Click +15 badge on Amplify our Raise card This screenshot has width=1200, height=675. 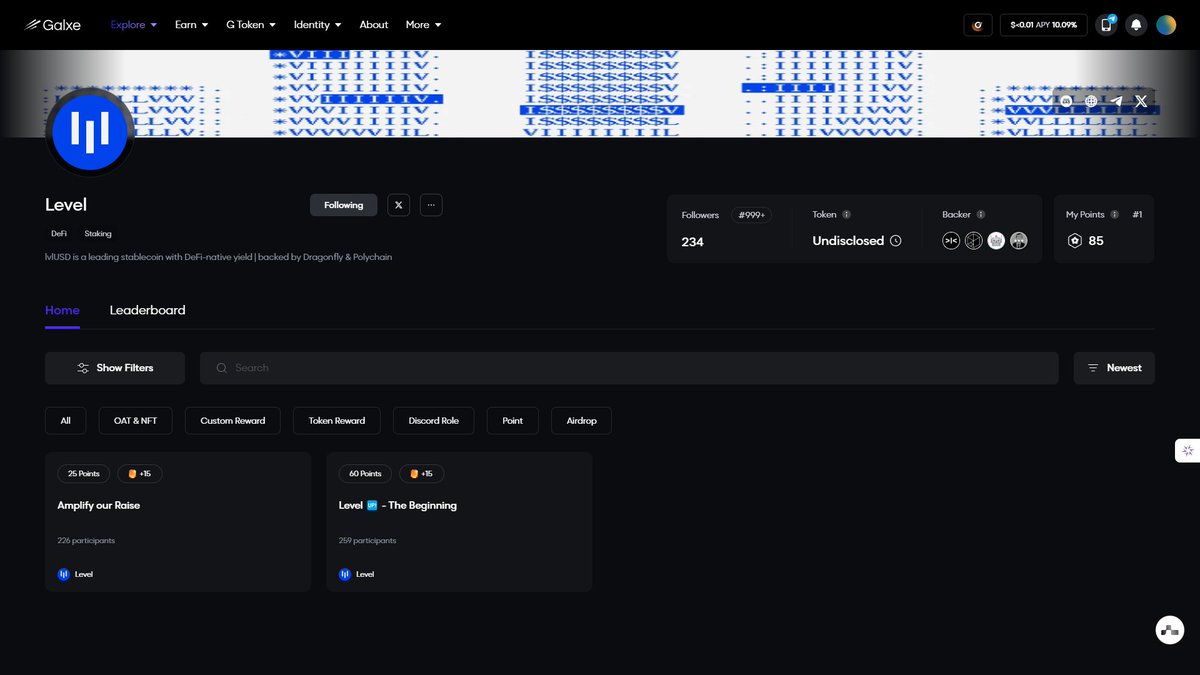point(140,474)
